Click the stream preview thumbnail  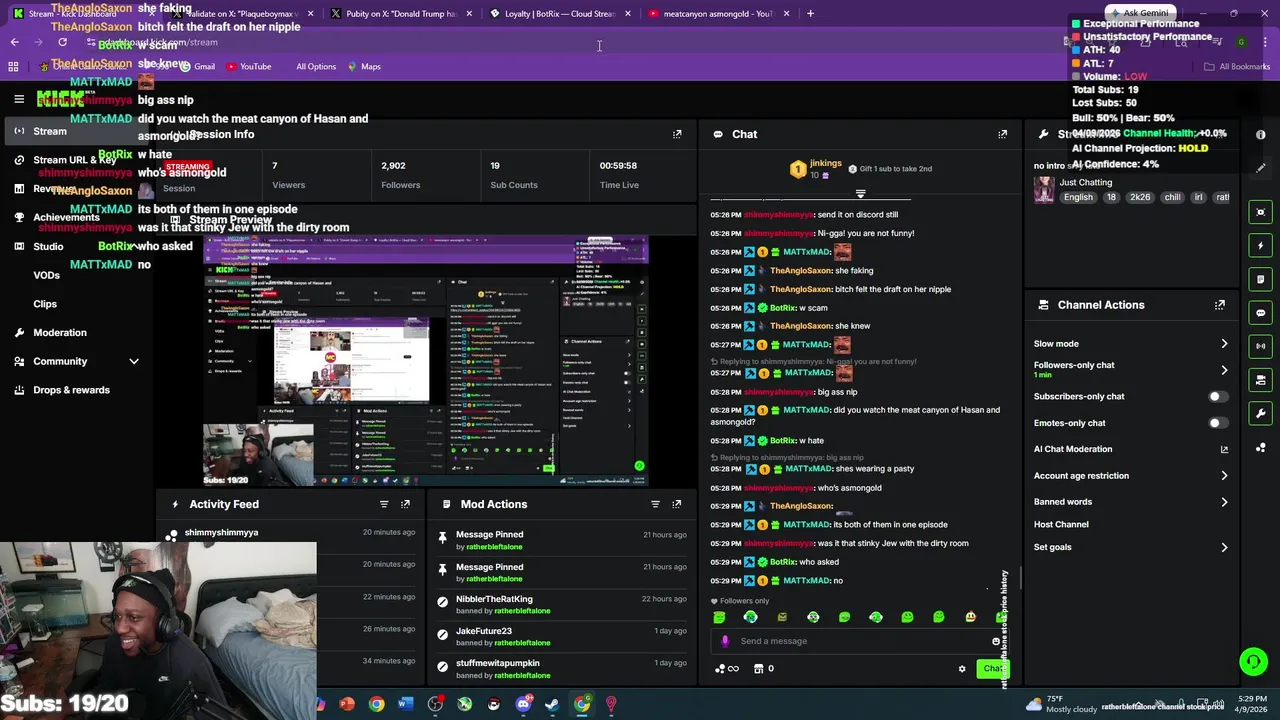pyautogui.click(x=427, y=361)
